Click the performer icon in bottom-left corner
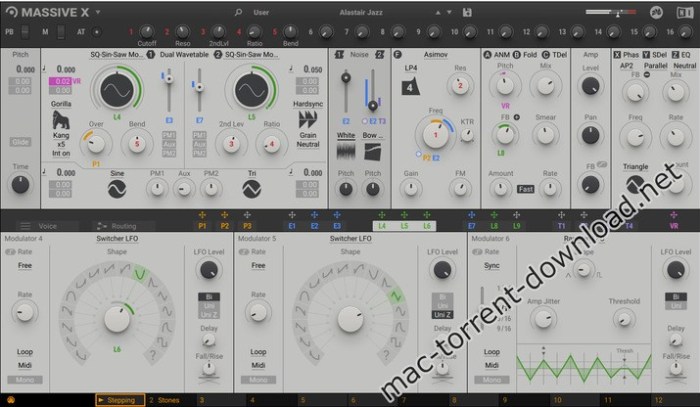 click(x=11, y=400)
